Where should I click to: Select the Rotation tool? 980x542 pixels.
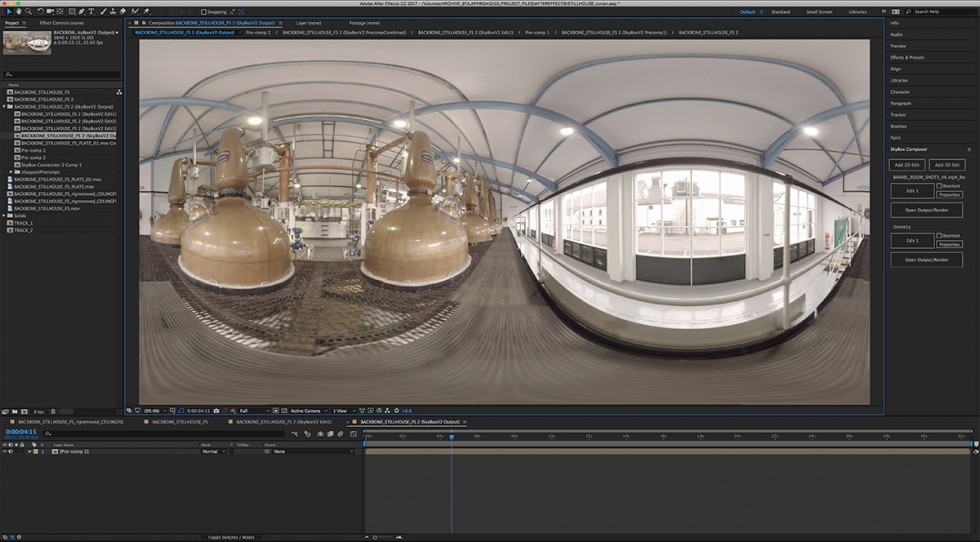coord(40,11)
